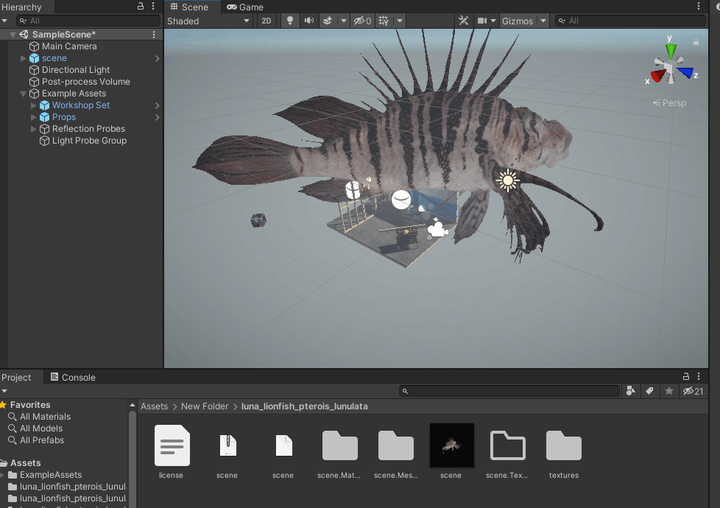Screen dimensions: 720x508
Task: Select camera gizmo in scene view
Action: click(438, 229)
